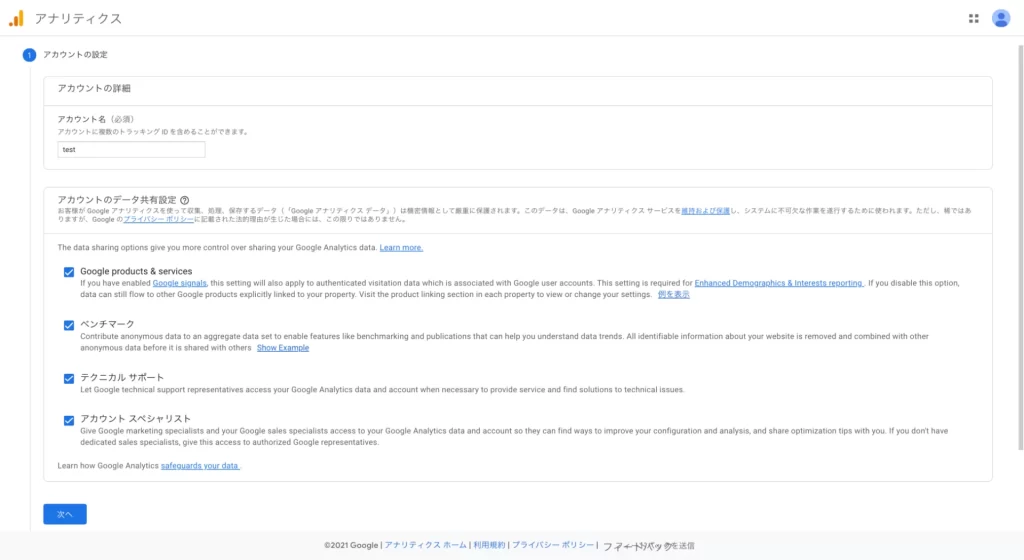Open the Google signals link

180,283
